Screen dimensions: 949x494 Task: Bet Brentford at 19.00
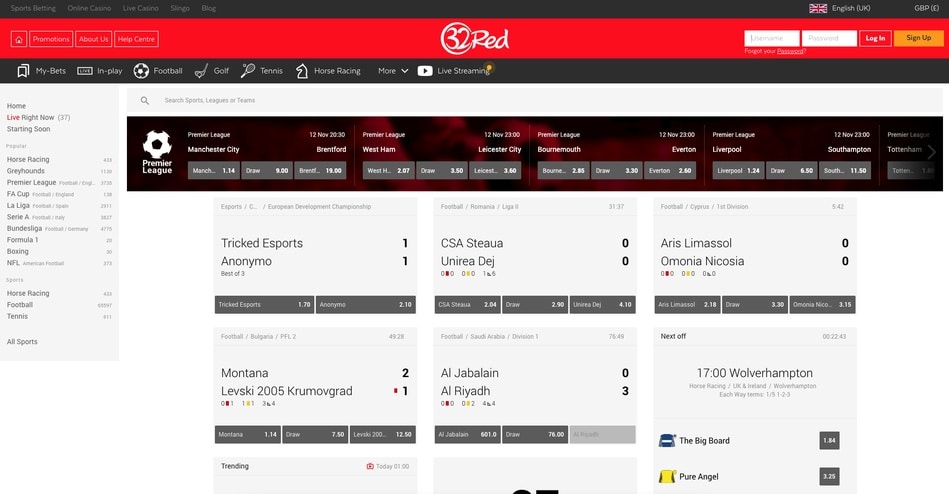click(x=320, y=171)
